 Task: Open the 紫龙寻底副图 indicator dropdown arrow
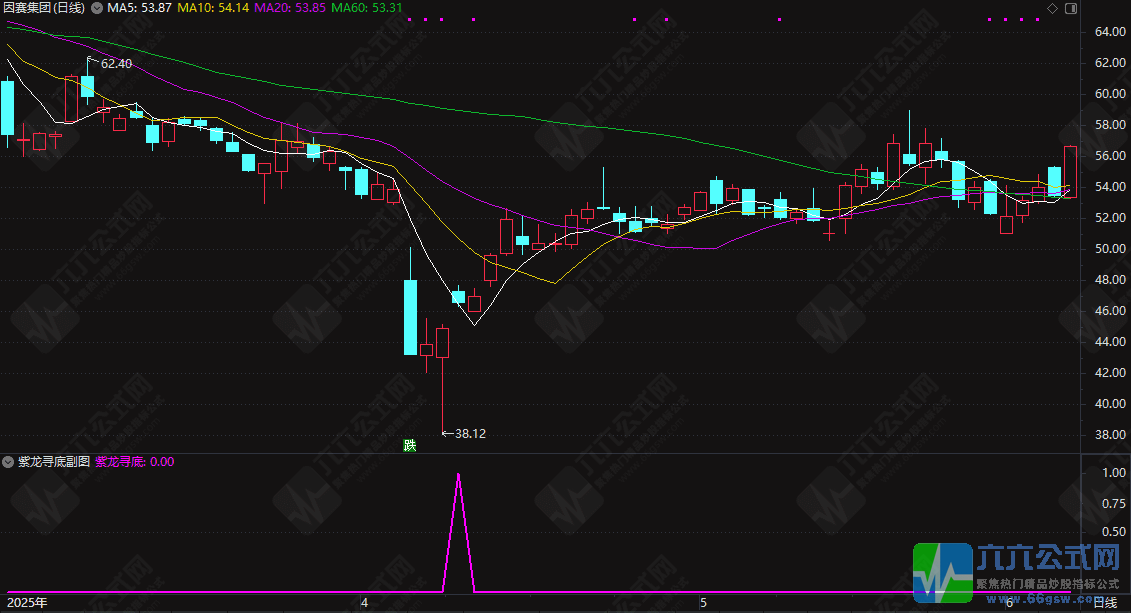[x=9, y=462]
